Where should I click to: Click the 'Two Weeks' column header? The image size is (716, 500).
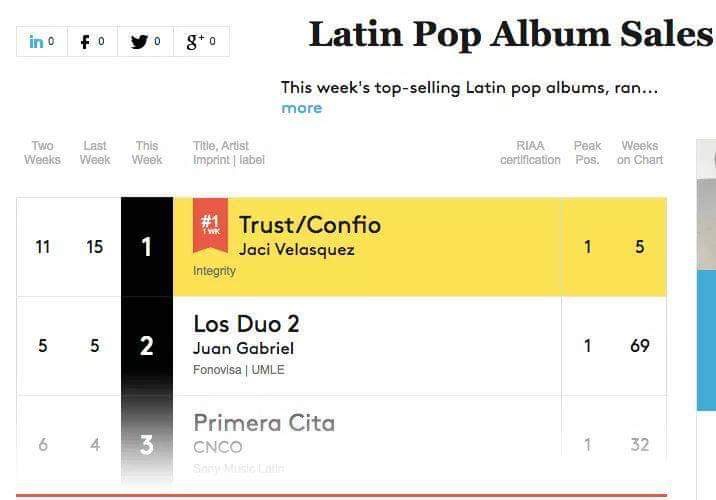pyautogui.click(x=42, y=153)
